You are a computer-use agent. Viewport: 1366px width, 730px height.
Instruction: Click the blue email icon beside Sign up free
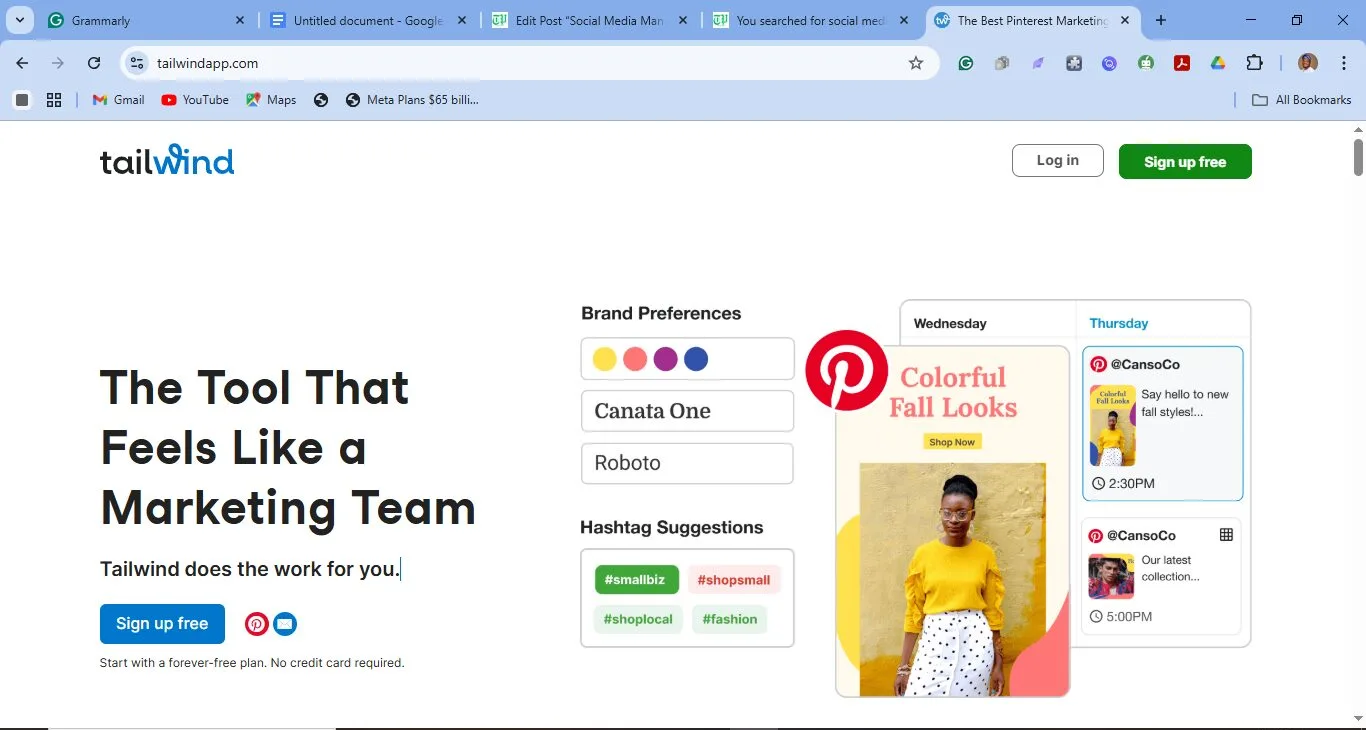point(285,624)
